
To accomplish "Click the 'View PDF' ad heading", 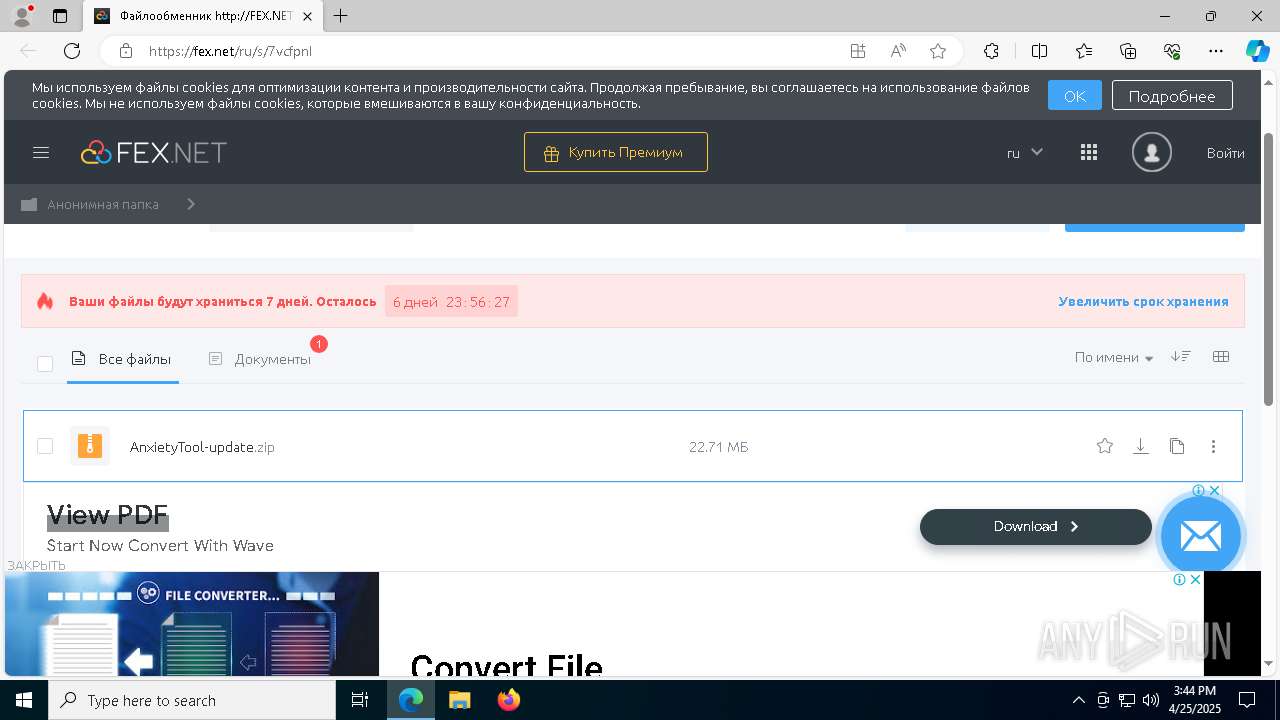I will (107, 515).
